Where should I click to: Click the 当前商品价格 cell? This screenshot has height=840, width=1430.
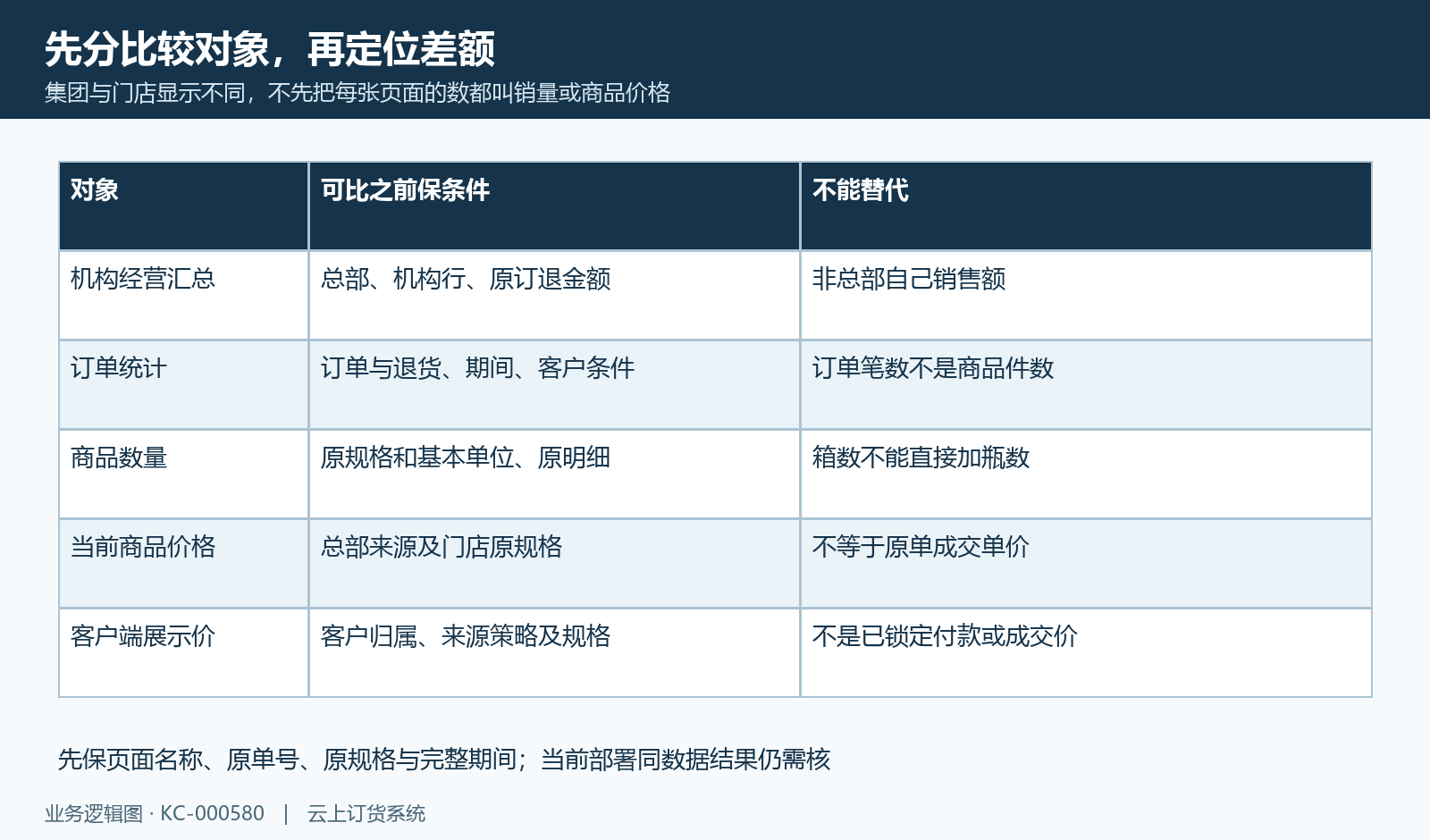[184, 564]
